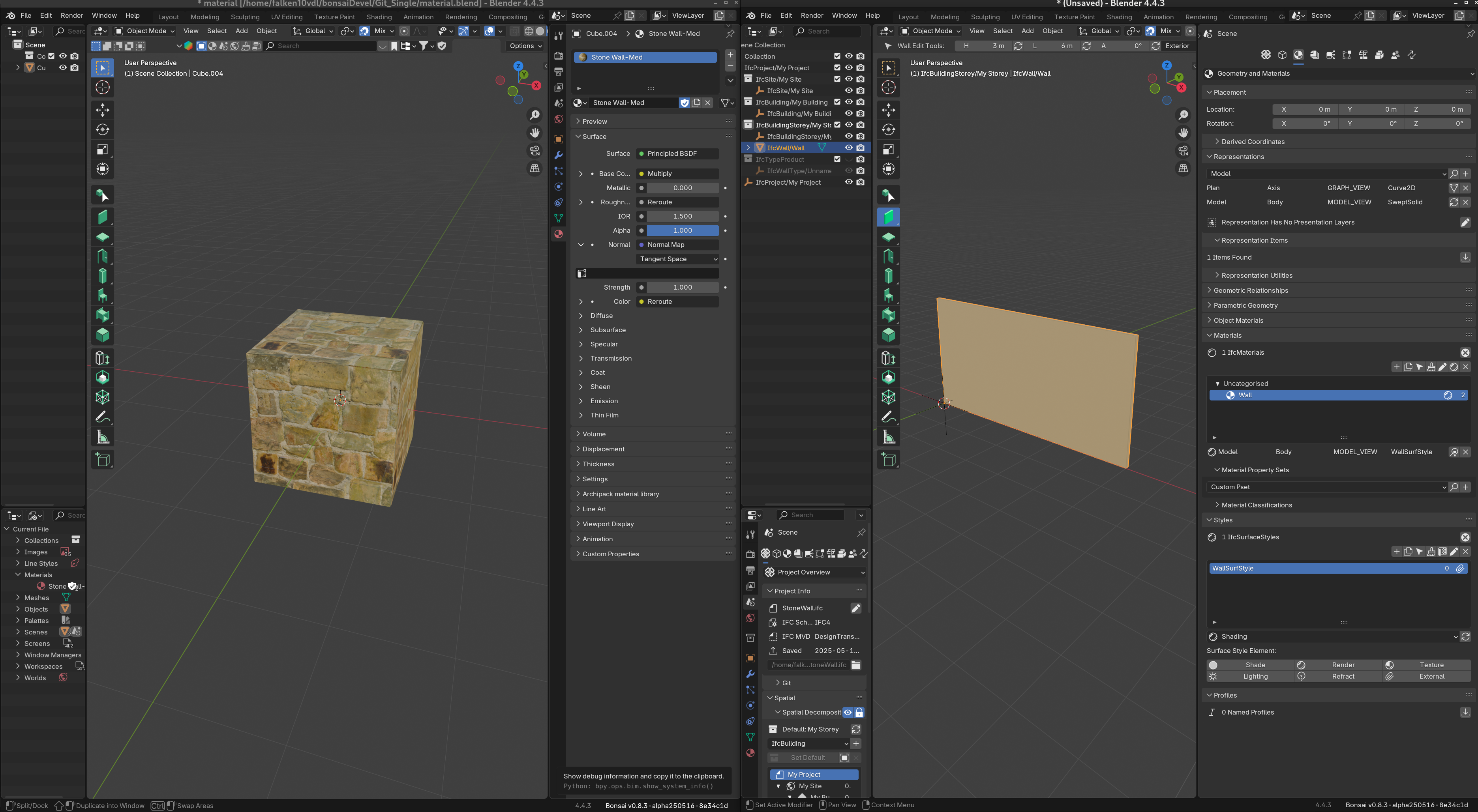This screenshot has width=1478, height=812.
Task: Select the Move tool in left viewport
Action: pyautogui.click(x=103, y=110)
